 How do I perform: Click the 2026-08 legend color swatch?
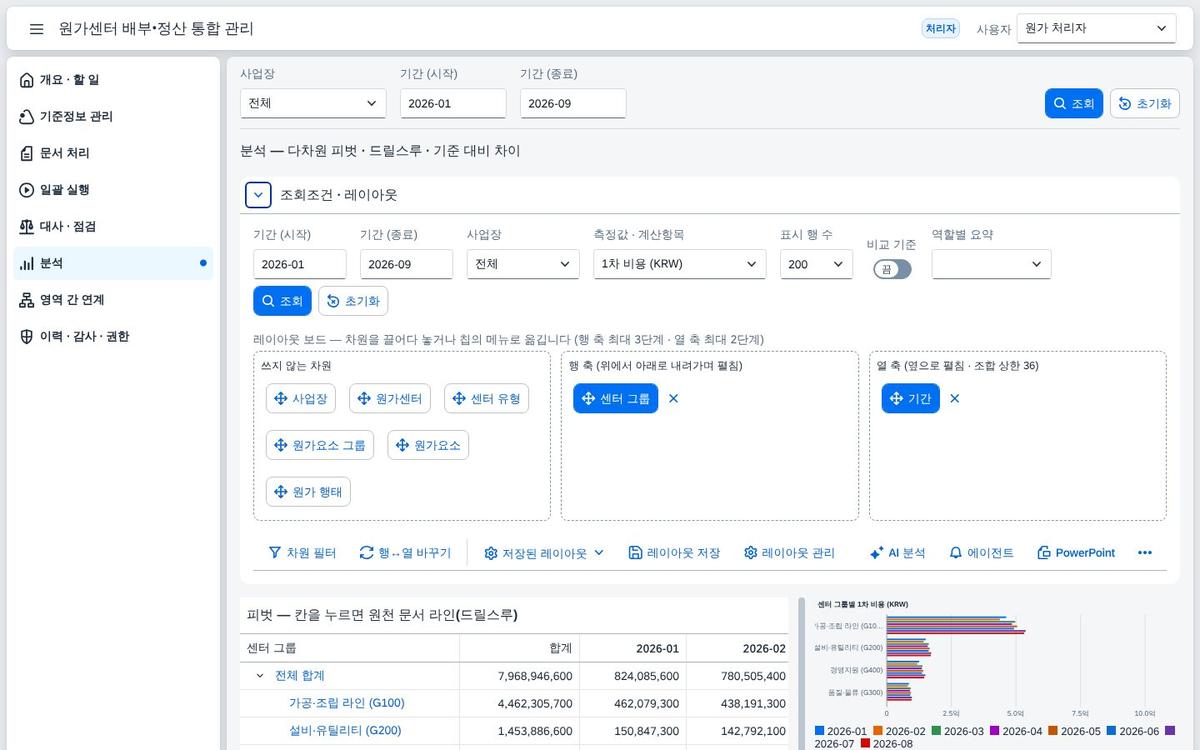865,744
